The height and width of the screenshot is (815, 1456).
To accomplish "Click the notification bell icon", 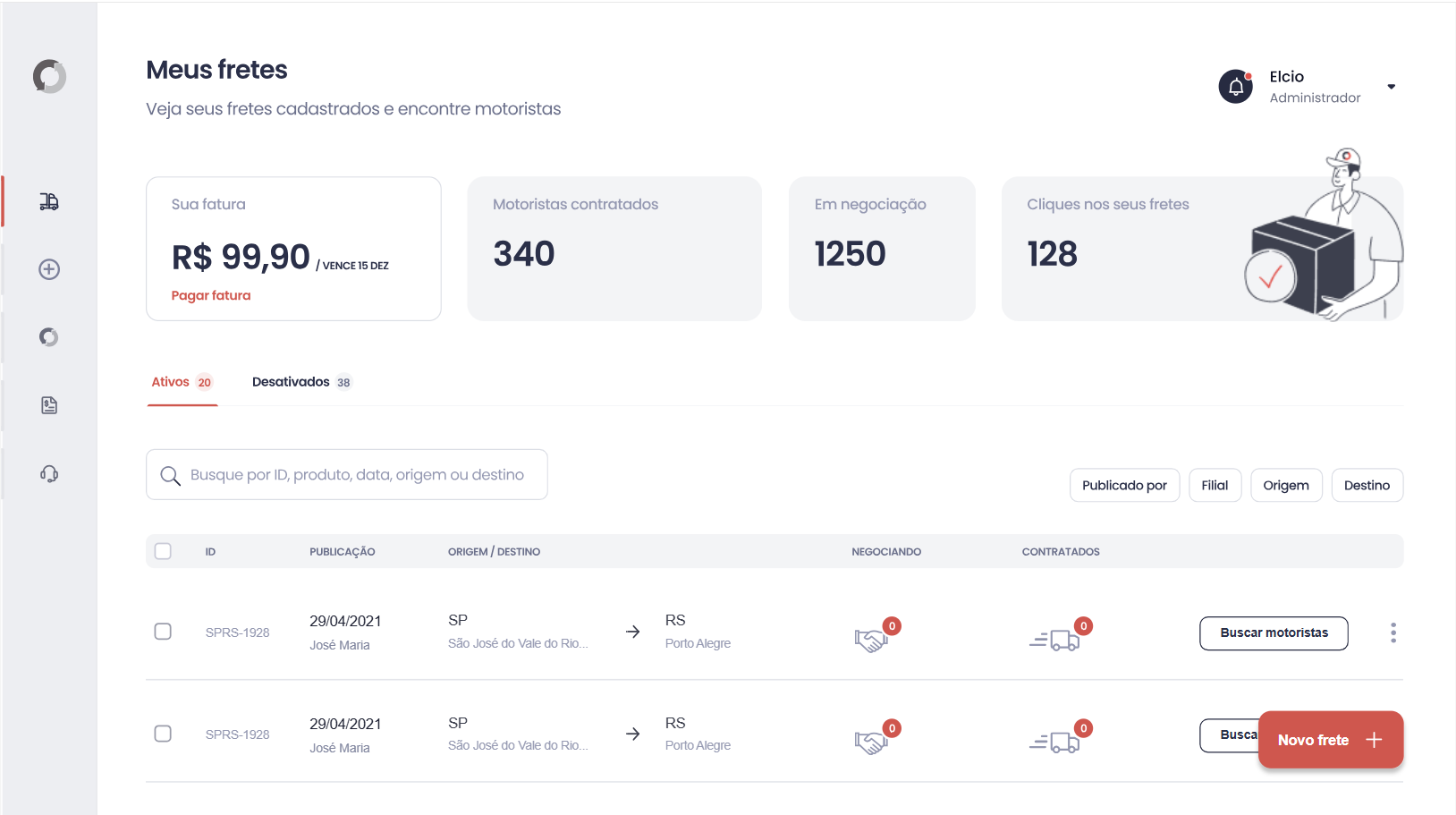I will tap(1235, 87).
